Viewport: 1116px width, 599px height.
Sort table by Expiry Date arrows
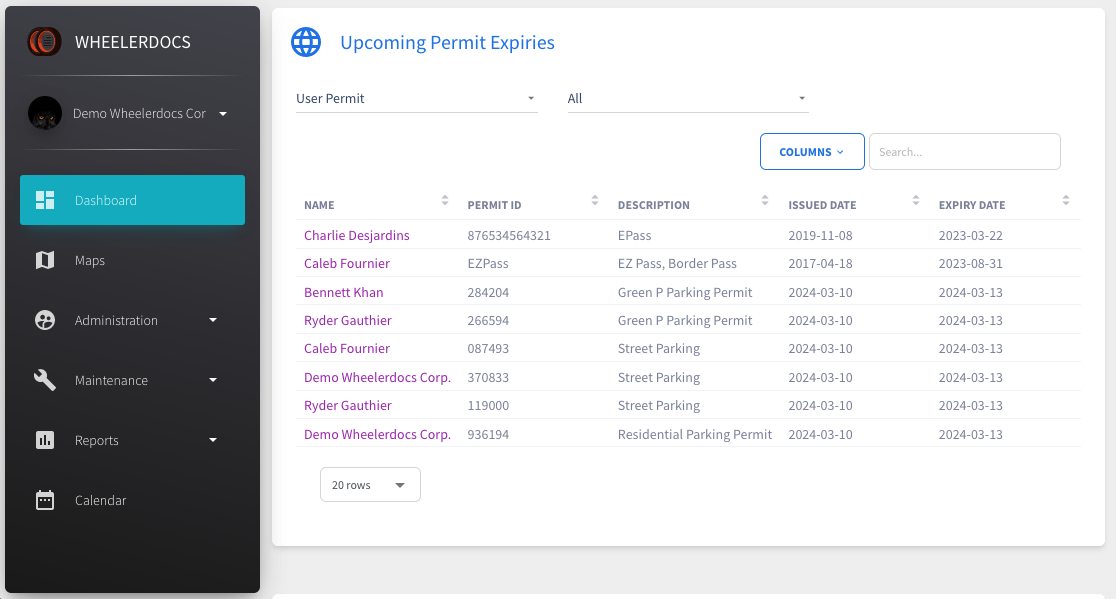coord(1066,201)
